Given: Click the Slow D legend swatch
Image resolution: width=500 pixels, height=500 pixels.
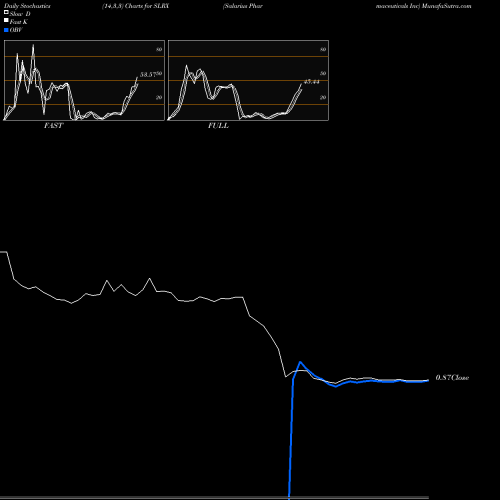Looking at the screenshot, I should 6,12.
